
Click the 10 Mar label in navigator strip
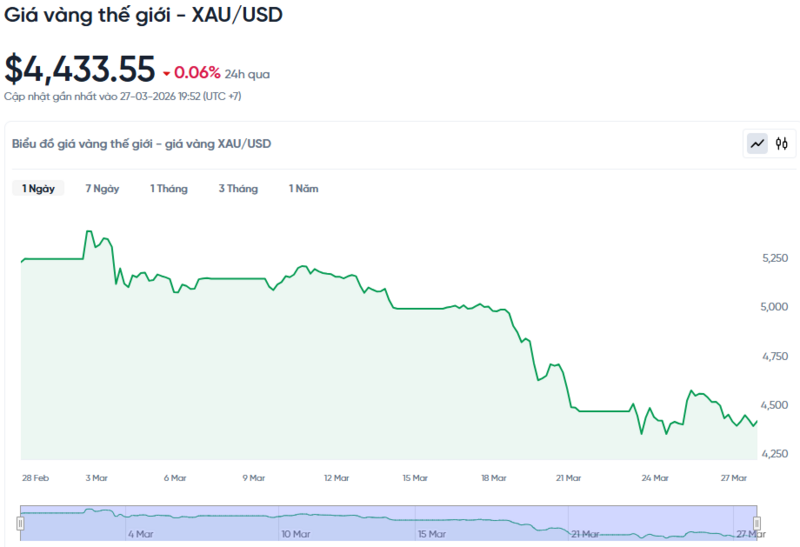tap(296, 534)
